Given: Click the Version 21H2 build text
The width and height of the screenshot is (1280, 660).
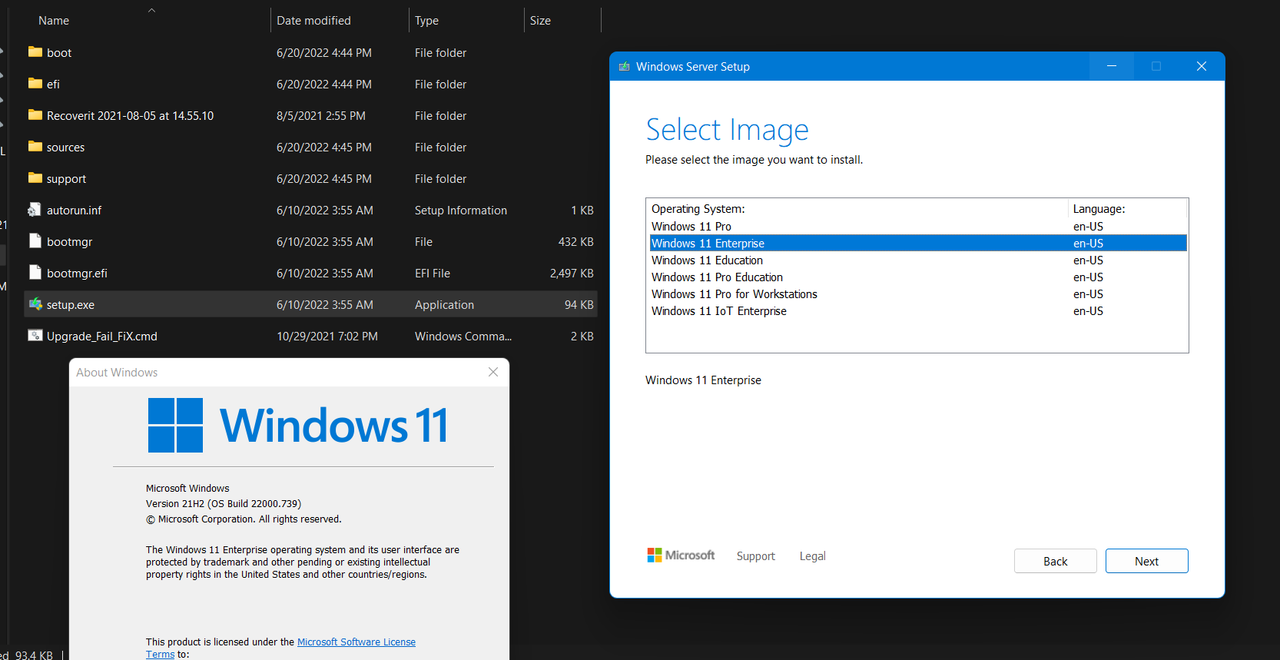Looking at the screenshot, I should (224, 504).
